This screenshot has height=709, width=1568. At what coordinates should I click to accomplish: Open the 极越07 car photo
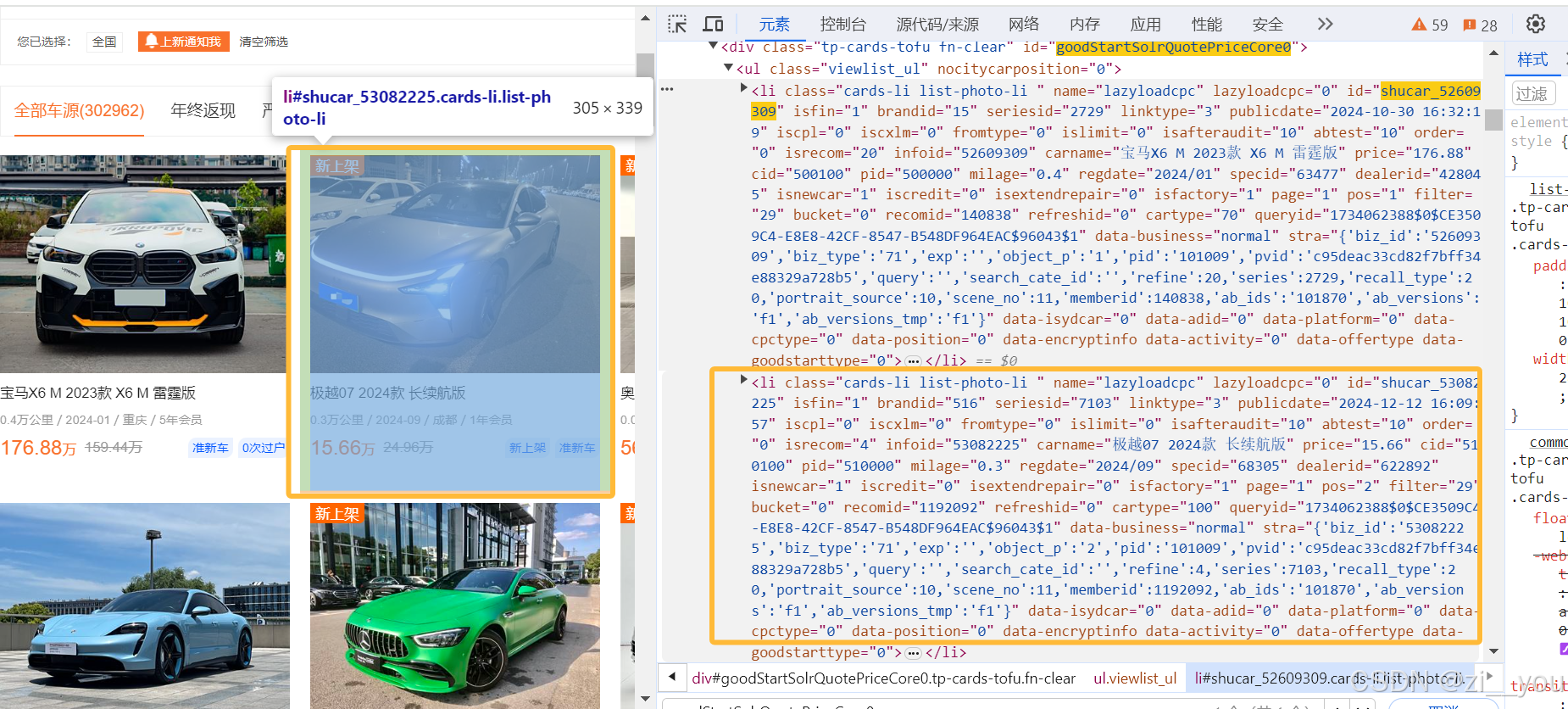455,264
